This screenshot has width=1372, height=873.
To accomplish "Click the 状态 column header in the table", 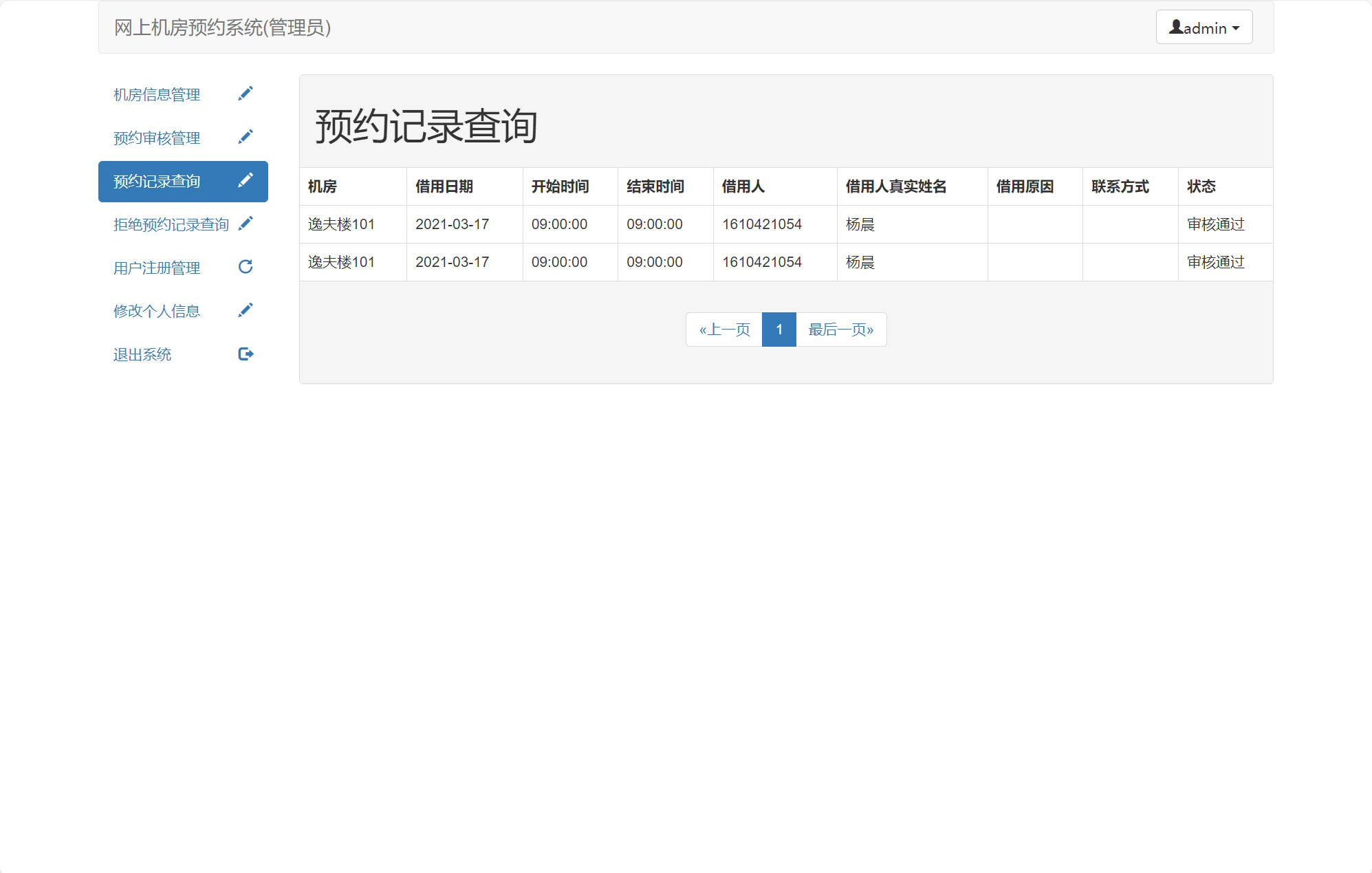I will 1202,186.
